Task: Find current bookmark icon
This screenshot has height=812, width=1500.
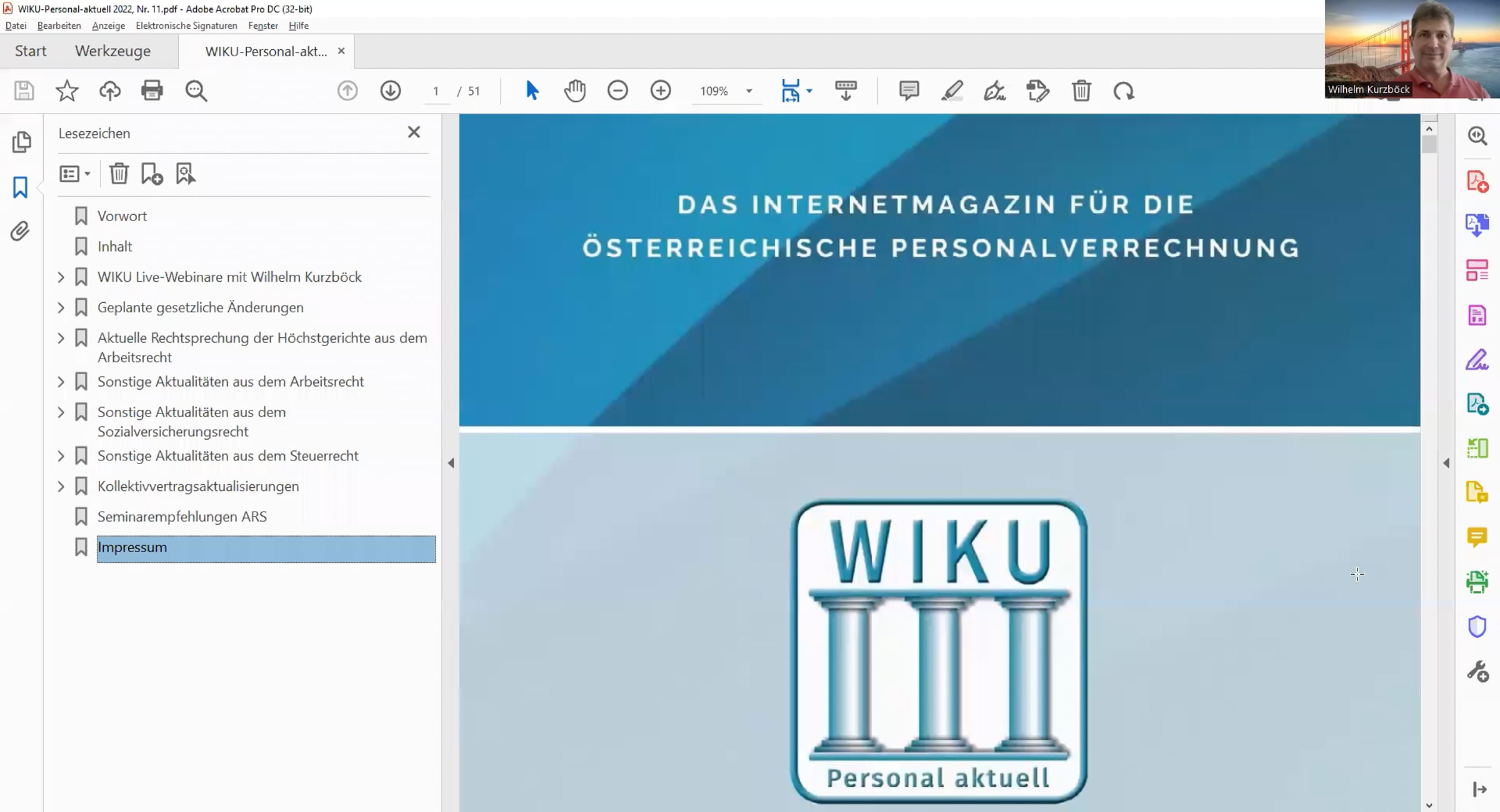Action: coord(186,174)
